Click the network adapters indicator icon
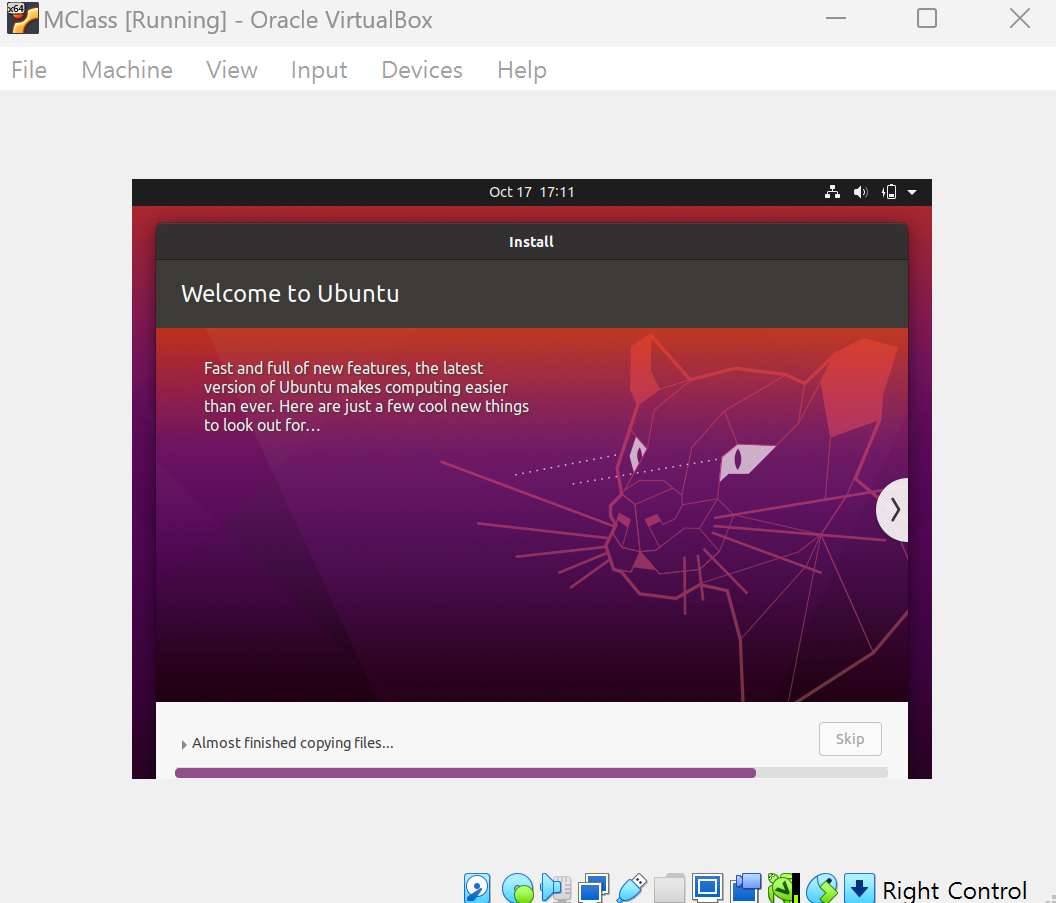 click(x=594, y=888)
